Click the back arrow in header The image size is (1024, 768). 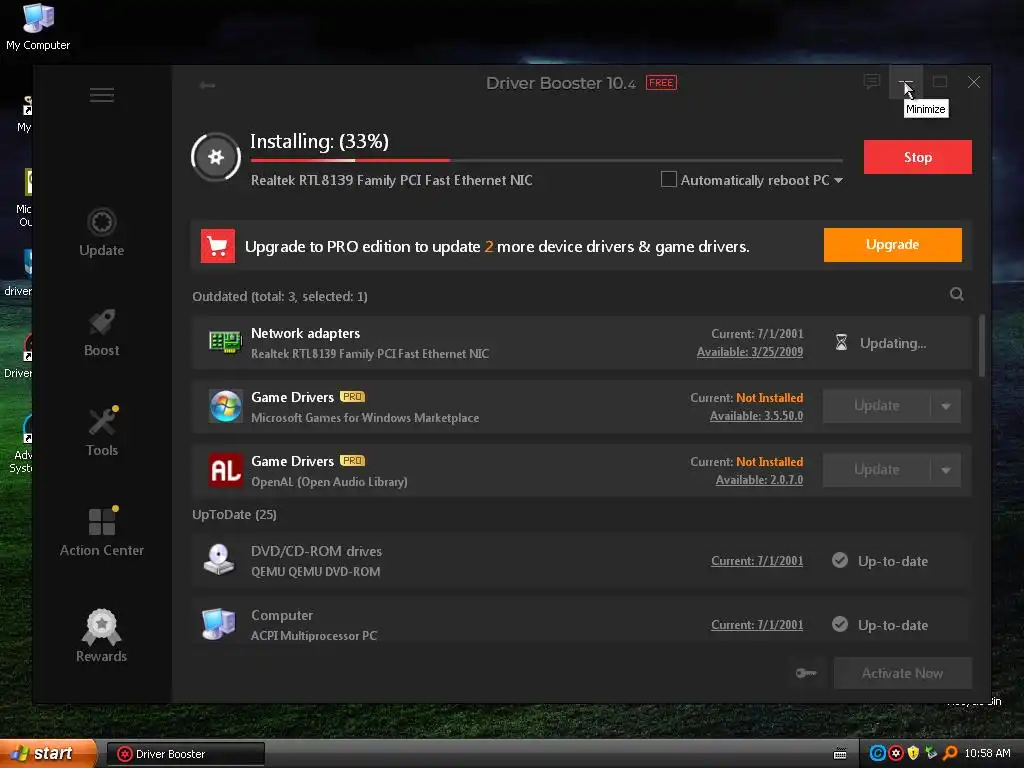point(208,85)
